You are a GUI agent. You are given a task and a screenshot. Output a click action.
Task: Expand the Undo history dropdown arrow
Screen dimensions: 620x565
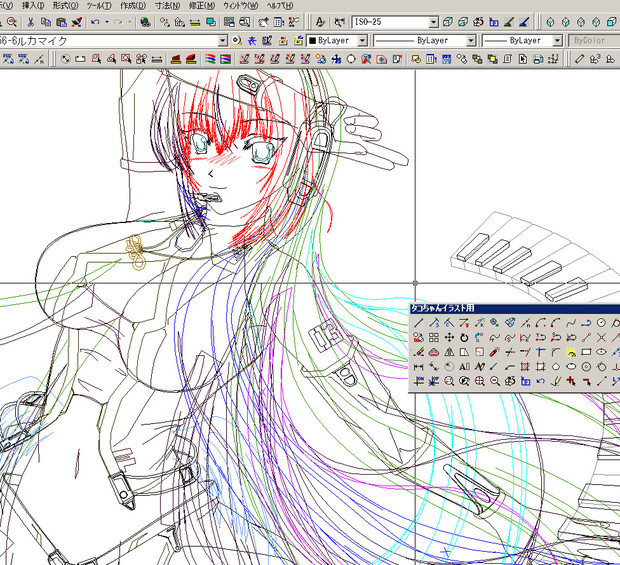pyautogui.click(x=106, y=22)
